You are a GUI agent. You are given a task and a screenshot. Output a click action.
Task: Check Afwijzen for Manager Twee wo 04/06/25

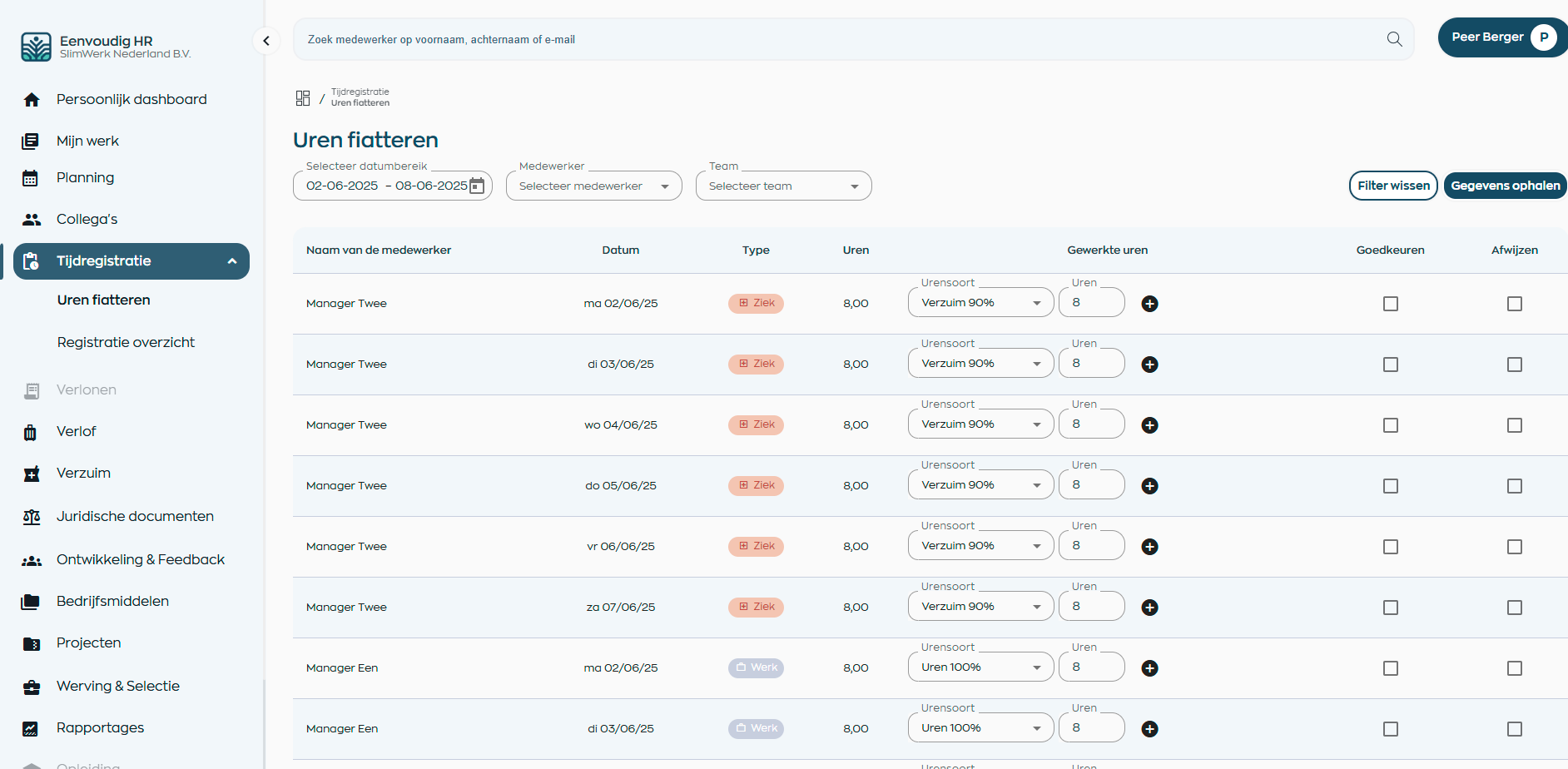1515,425
